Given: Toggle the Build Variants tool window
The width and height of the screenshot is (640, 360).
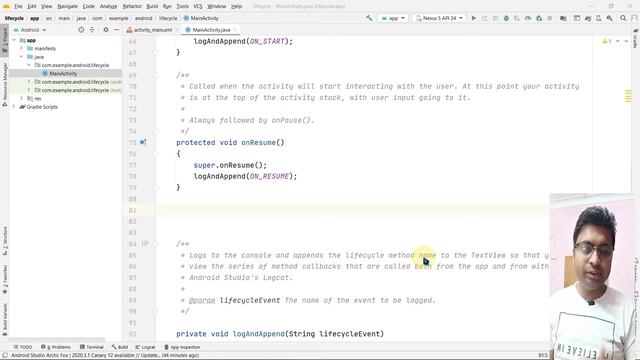Looking at the screenshot, I should click(4, 319).
